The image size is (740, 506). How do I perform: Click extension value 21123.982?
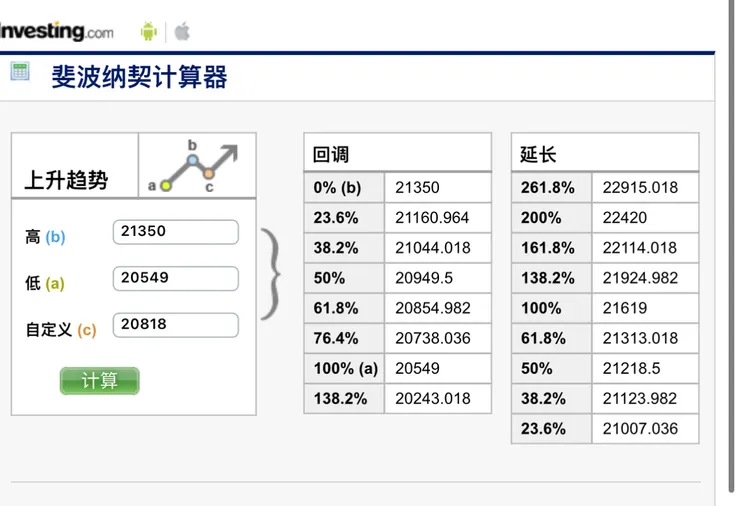click(x=639, y=398)
